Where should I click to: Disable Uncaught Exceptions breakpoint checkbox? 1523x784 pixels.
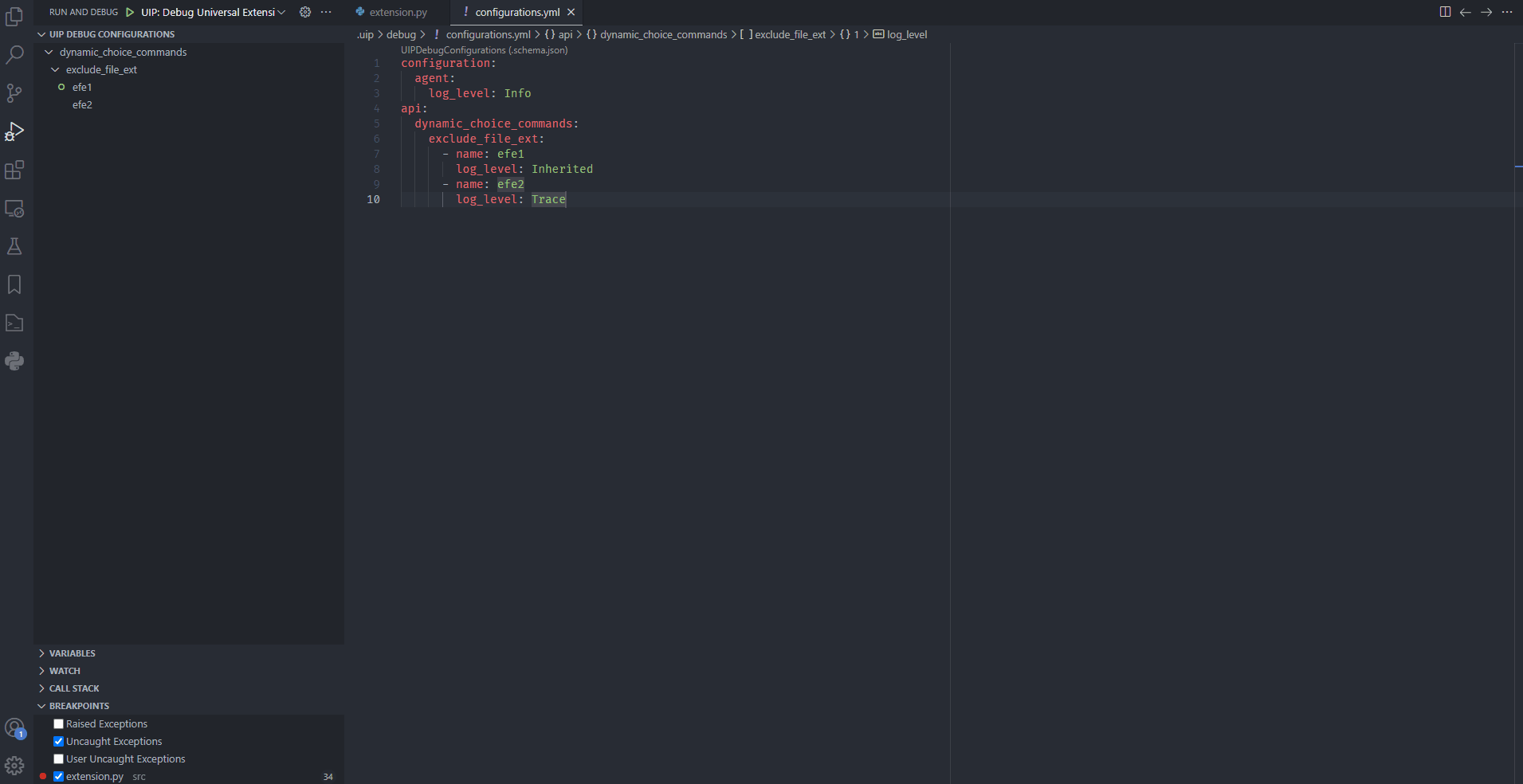(x=58, y=742)
